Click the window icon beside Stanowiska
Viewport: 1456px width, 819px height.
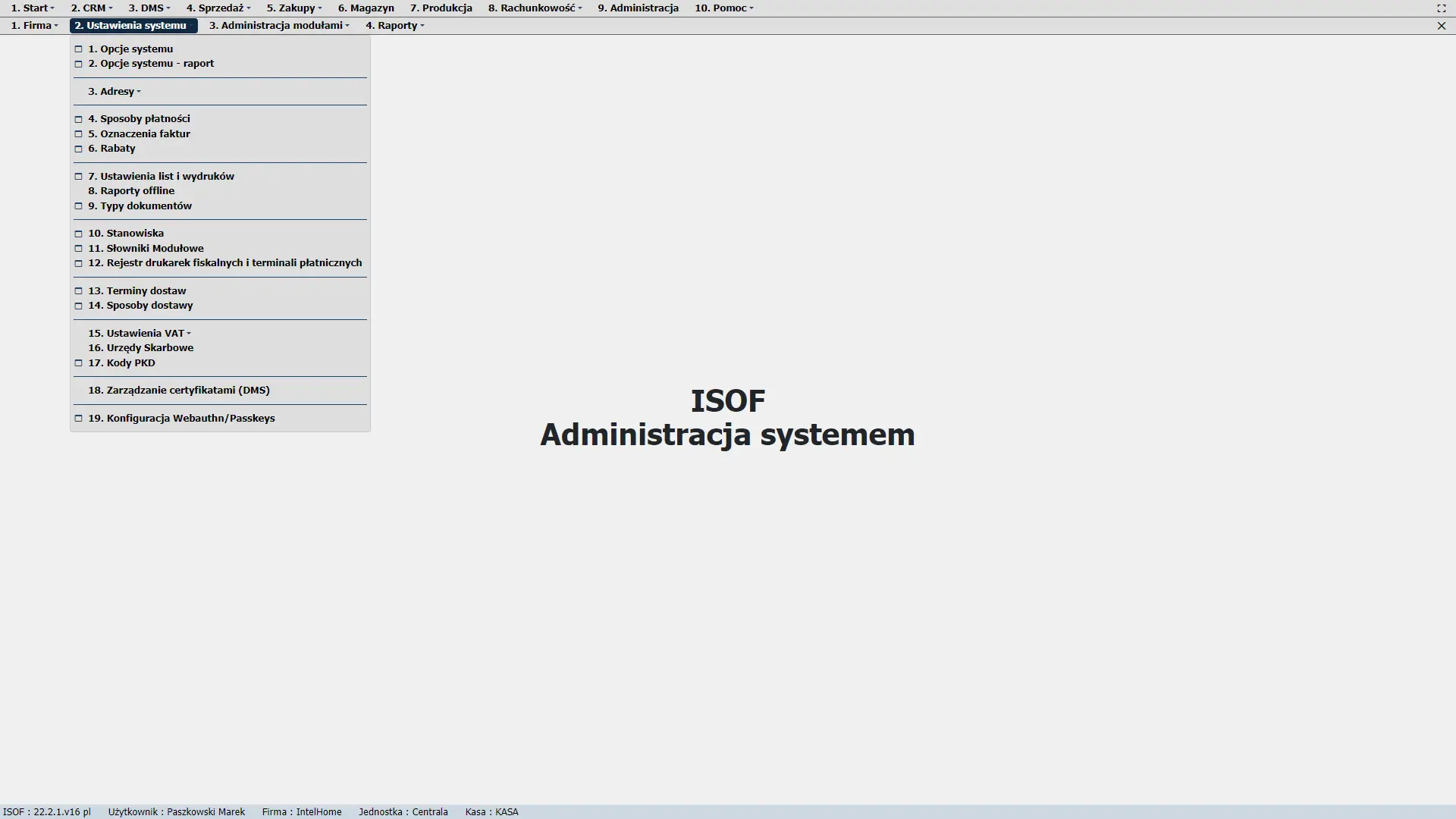click(78, 234)
